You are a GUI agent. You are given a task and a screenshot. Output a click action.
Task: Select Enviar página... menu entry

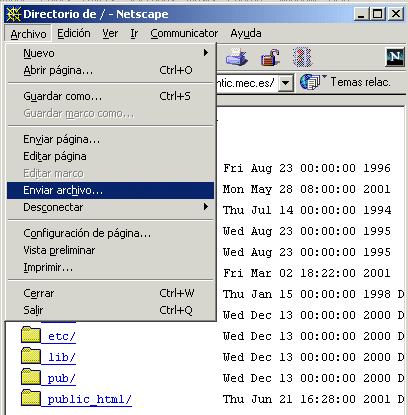coord(110,139)
